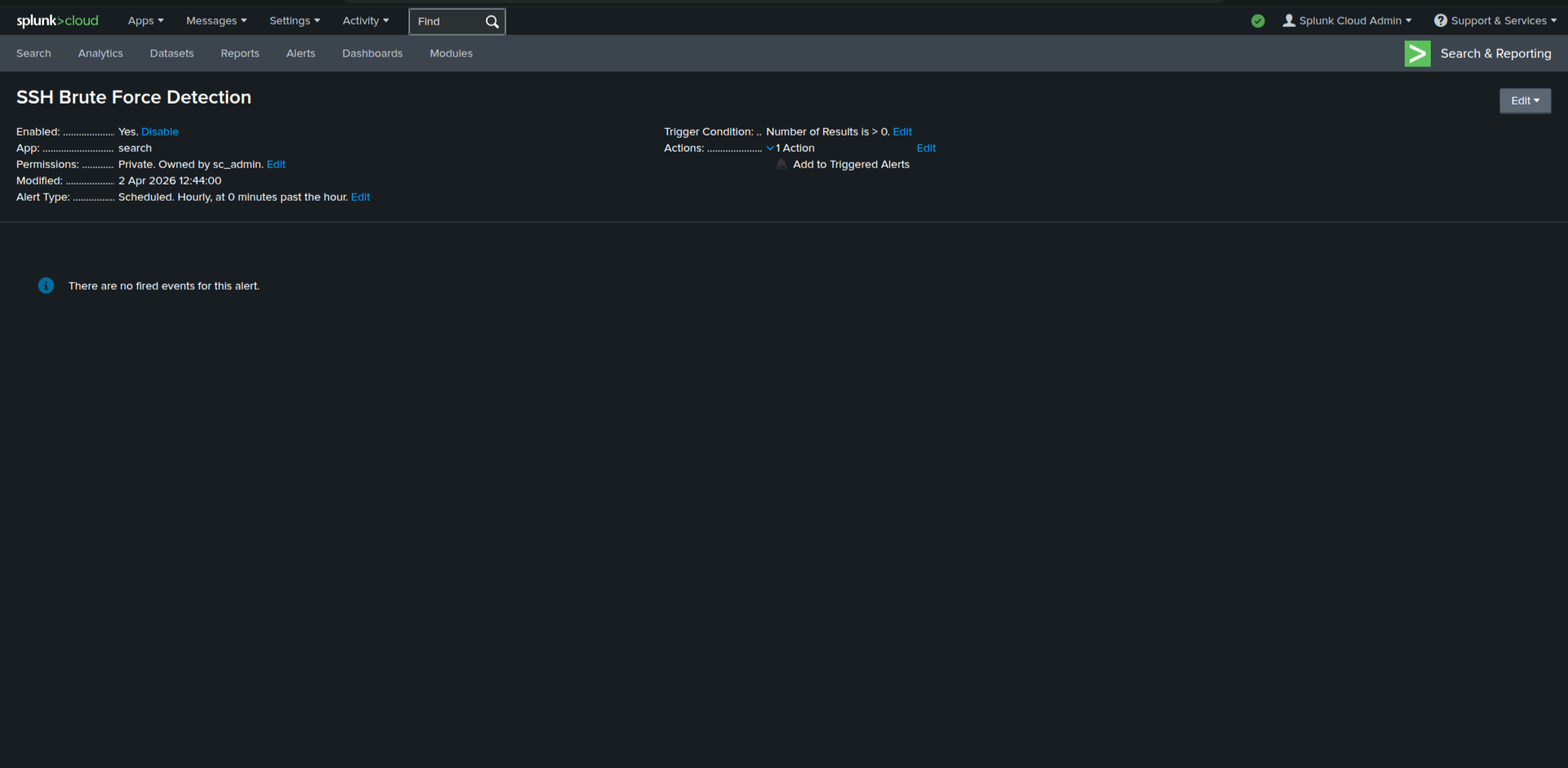This screenshot has height=768, width=1568.
Task: Edit the alert Actions
Action: pyautogui.click(x=926, y=148)
